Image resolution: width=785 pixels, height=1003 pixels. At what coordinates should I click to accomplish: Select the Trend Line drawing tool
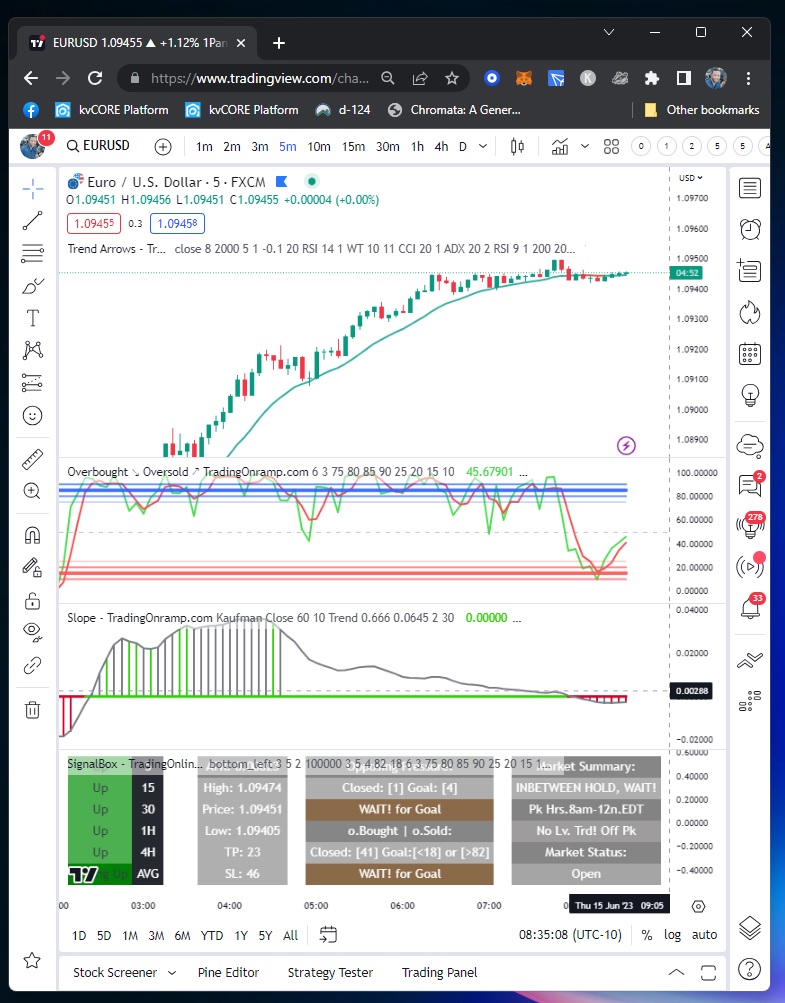32,220
